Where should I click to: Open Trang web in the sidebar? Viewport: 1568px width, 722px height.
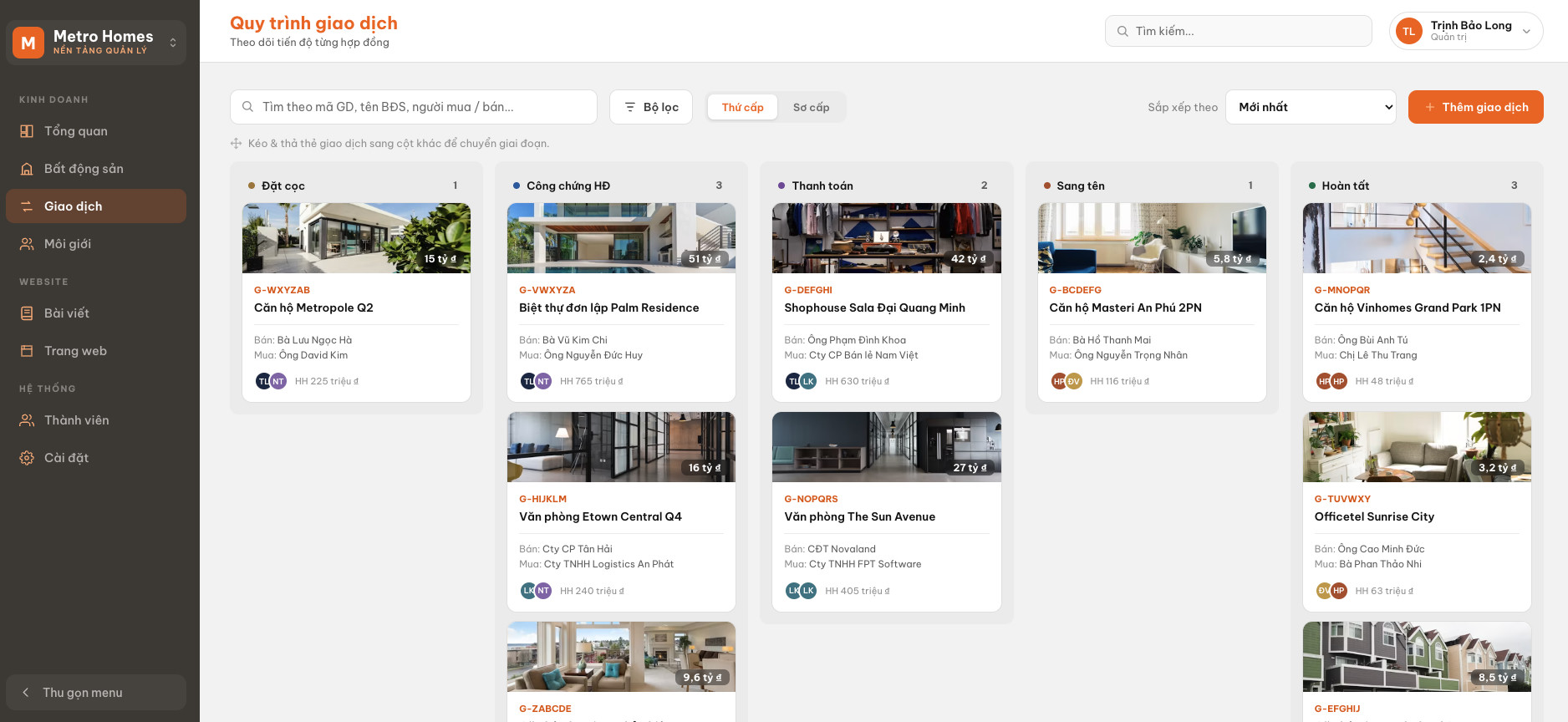(x=96, y=351)
